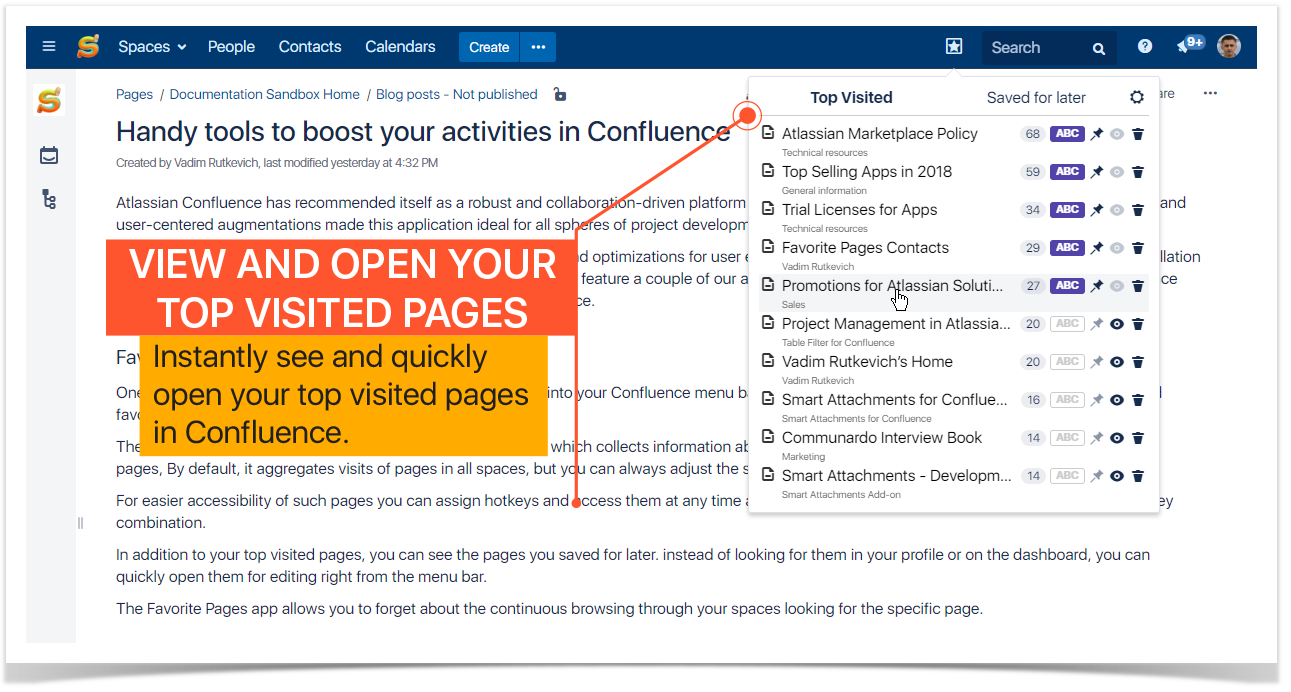Expand the sidebar with collapse handle
This screenshot has width=1291, height=692.
click(x=80, y=523)
